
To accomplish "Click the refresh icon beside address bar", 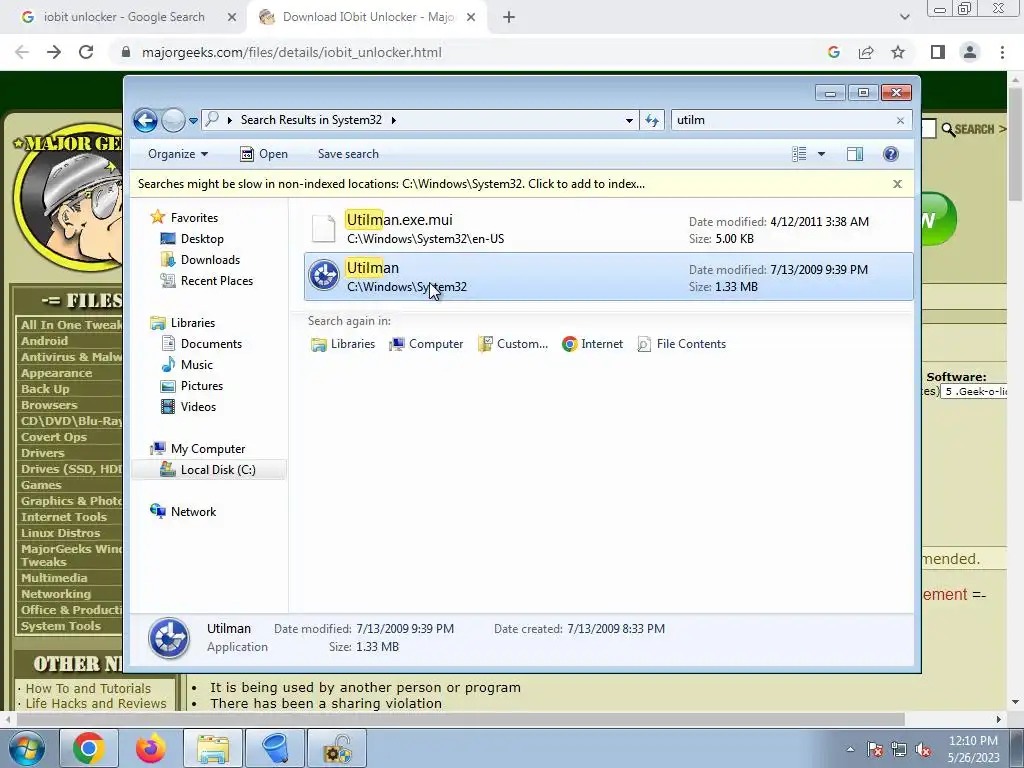I will point(652,120).
